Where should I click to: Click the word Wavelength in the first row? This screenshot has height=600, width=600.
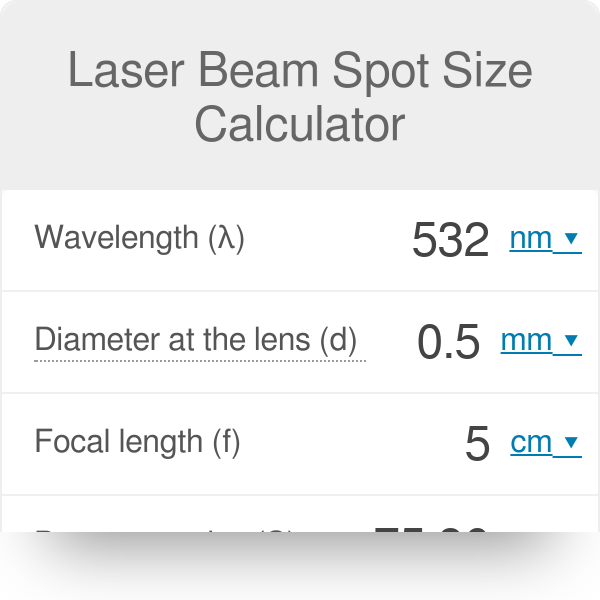[x=116, y=238]
